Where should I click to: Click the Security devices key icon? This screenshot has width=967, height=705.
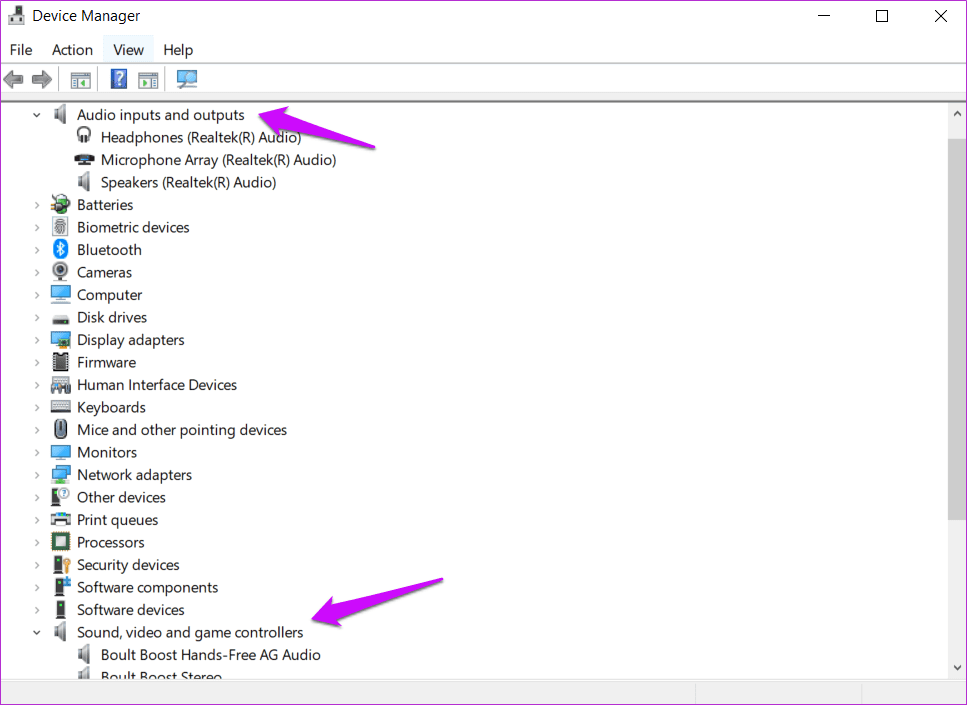click(62, 564)
